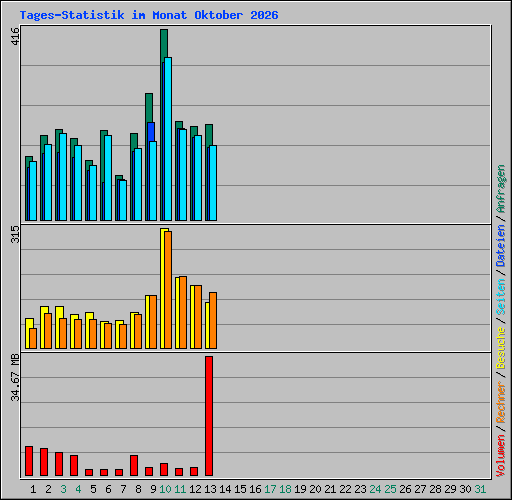
Task: Click the tall red volume bar for day 13
Action: pos(209,416)
